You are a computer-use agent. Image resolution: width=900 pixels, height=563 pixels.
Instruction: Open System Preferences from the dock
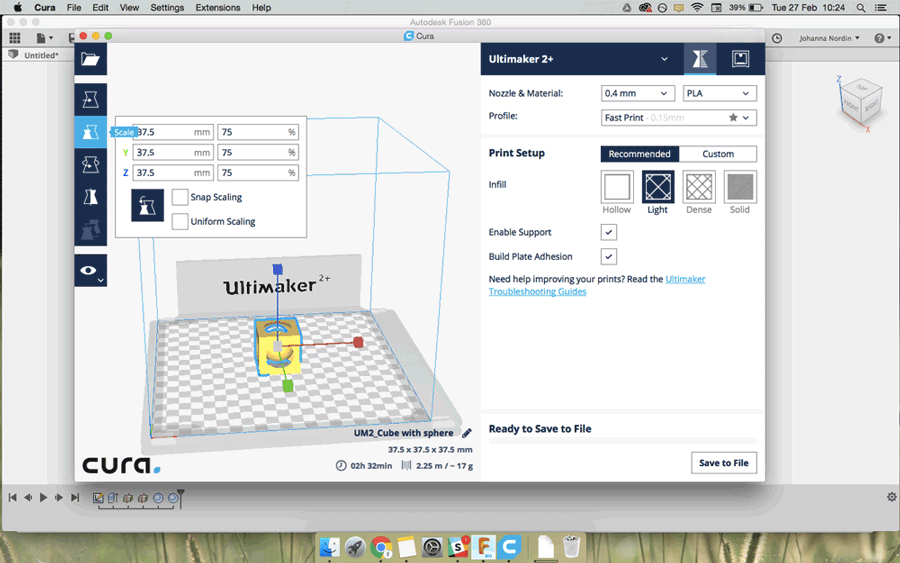432,547
